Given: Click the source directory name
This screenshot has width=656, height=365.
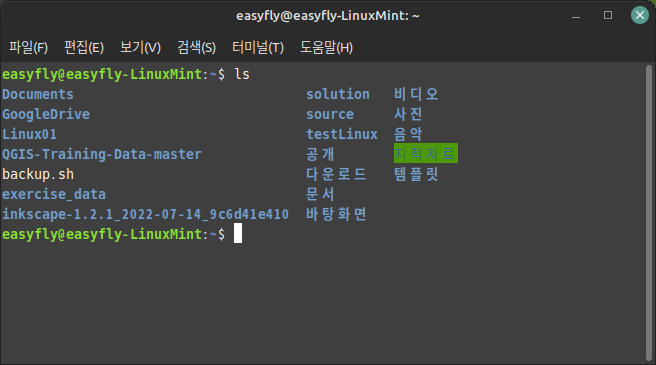Looking at the screenshot, I should [330, 114].
